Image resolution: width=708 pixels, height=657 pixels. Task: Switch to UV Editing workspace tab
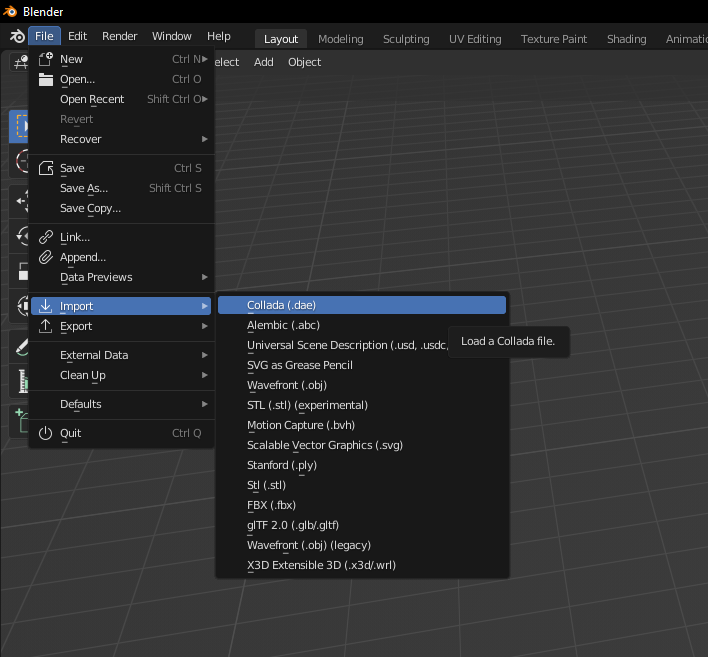[x=475, y=39]
